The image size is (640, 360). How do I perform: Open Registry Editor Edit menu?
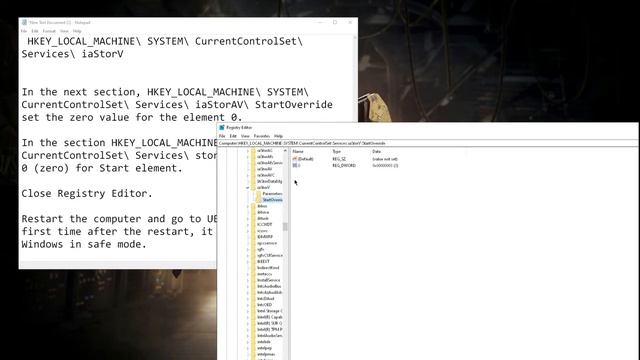click(x=233, y=136)
